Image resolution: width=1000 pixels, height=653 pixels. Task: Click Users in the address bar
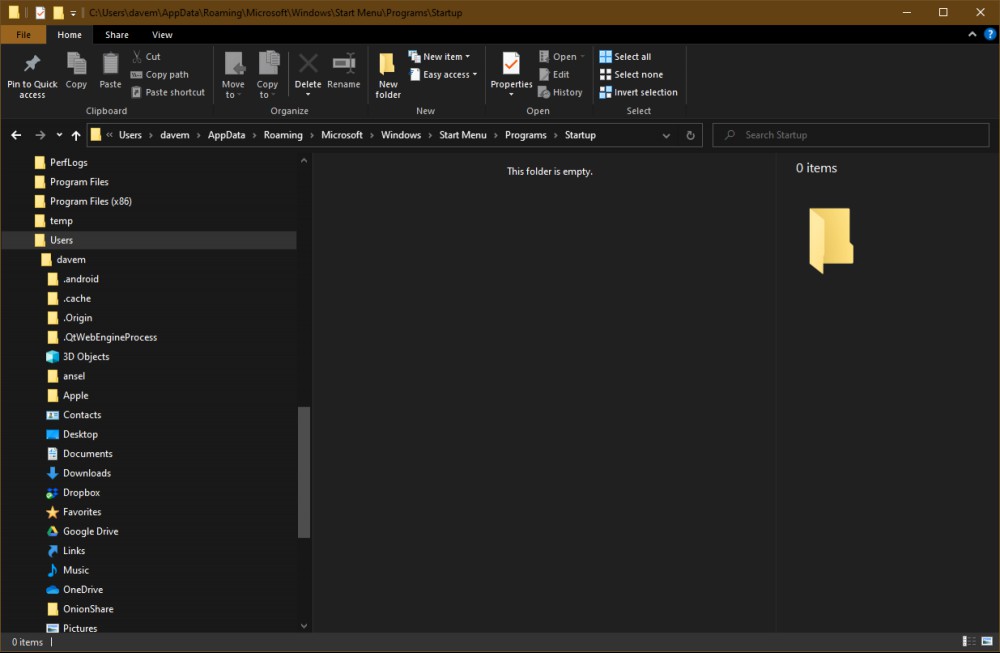130,135
